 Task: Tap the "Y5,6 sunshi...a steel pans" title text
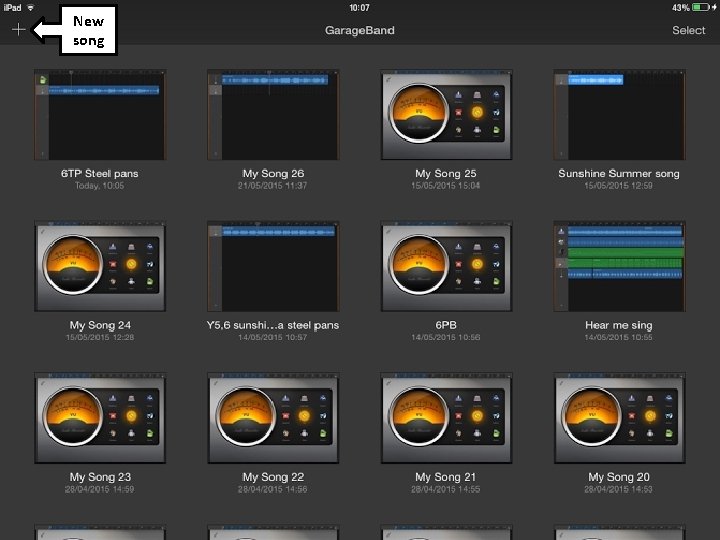pos(273,325)
